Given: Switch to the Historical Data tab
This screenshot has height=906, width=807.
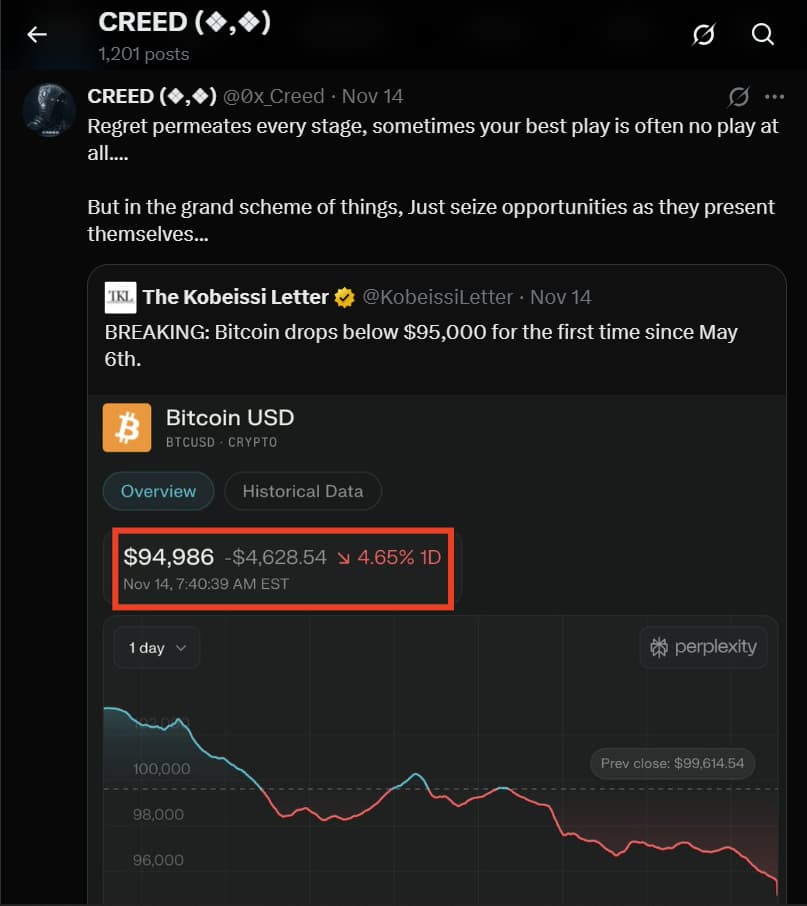Looking at the screenshot, I should tap(302, 491).
